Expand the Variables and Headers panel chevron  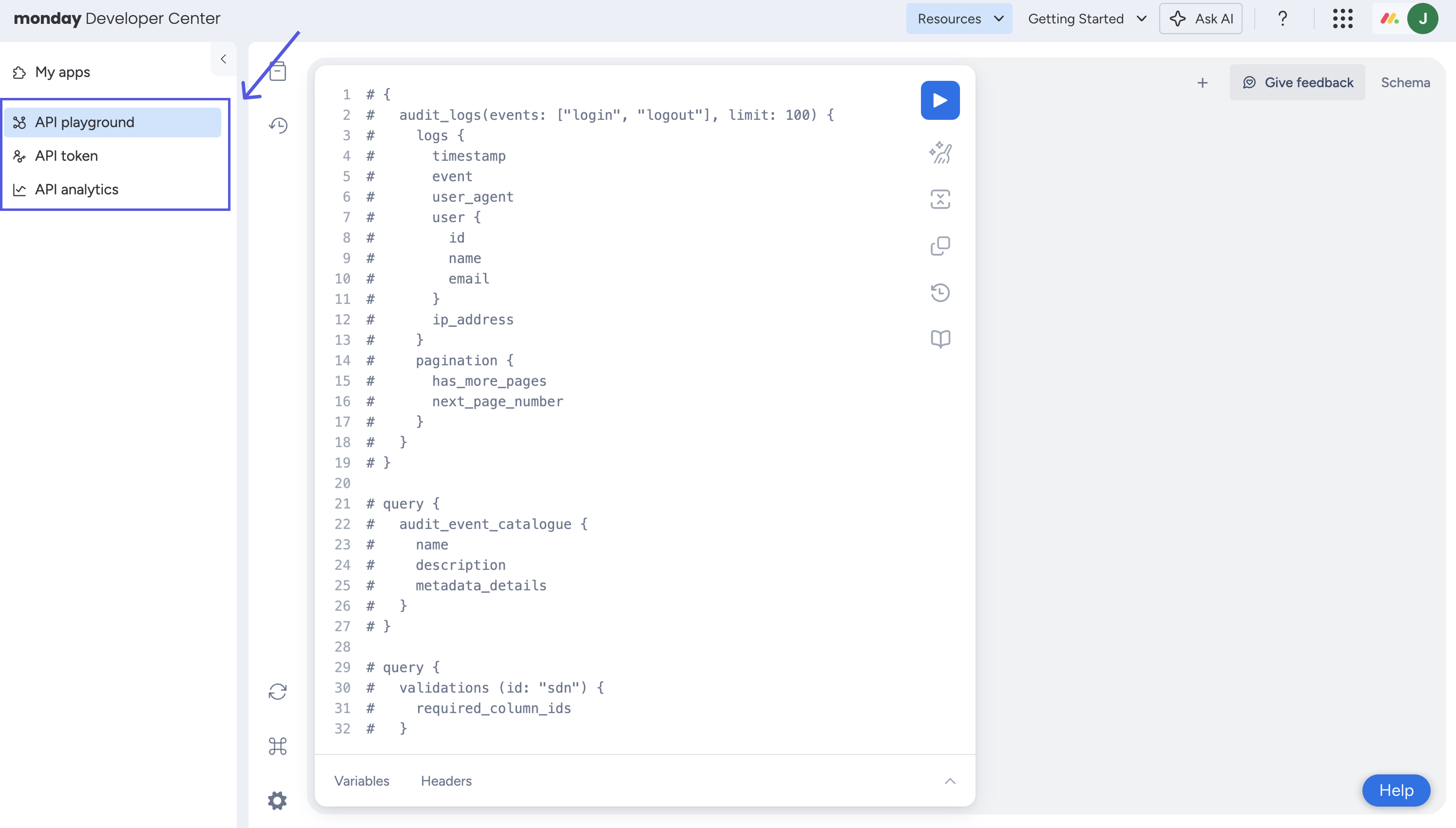point(950,781)
